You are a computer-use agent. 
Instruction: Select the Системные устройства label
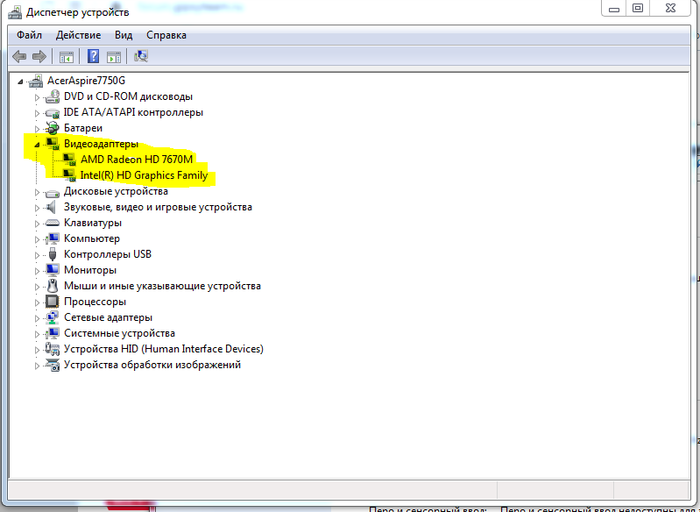click(120, 333)
